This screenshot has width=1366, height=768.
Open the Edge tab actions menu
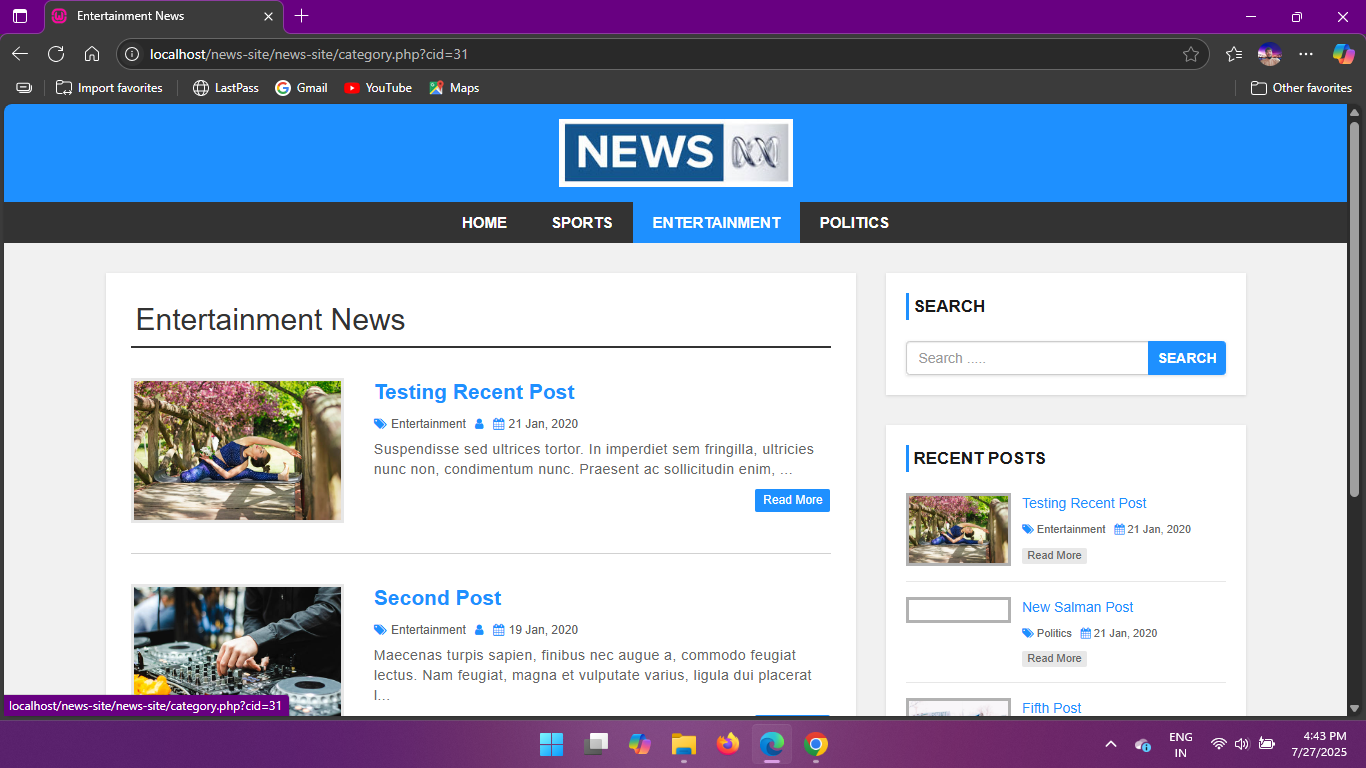point(20,16)
